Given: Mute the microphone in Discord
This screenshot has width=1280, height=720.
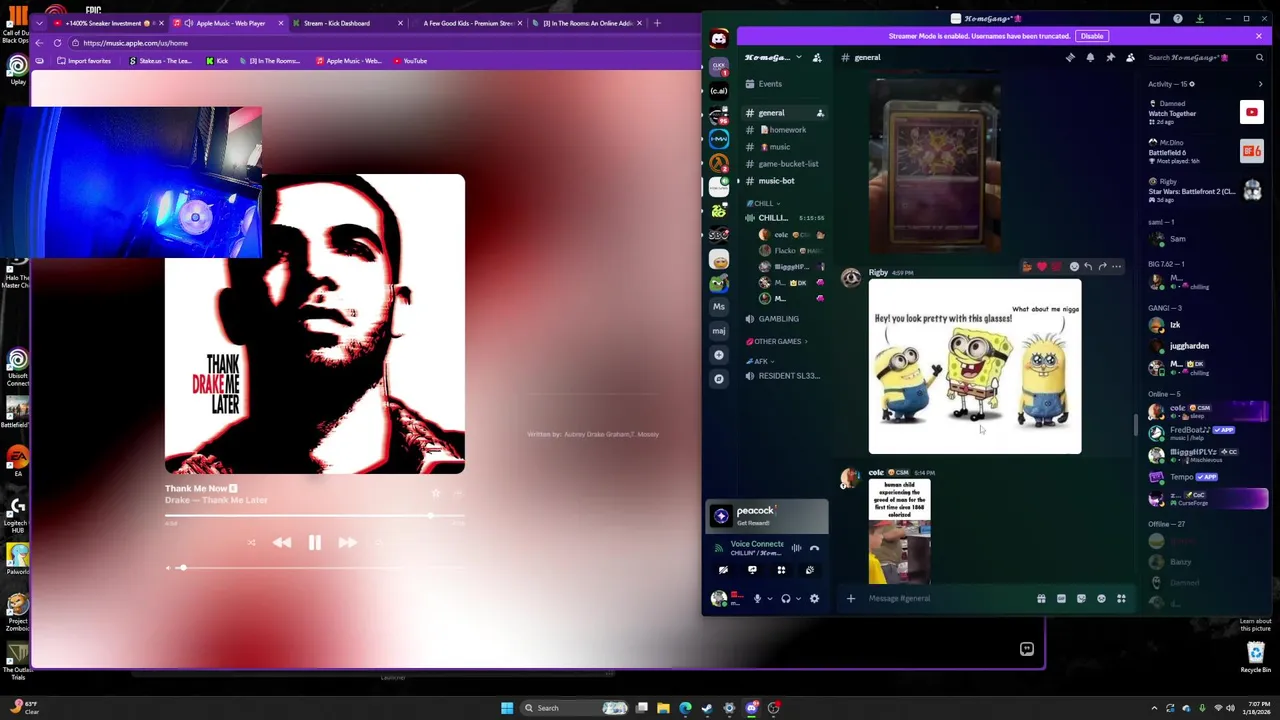Looking at the screenshot, I should coord(757,599).
